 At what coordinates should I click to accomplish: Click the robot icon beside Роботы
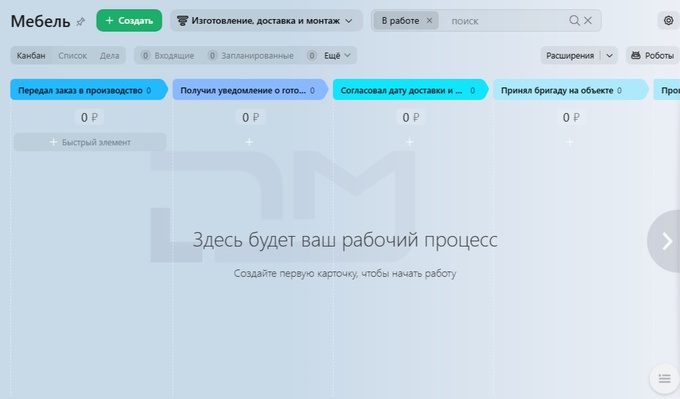click(636, 56)
